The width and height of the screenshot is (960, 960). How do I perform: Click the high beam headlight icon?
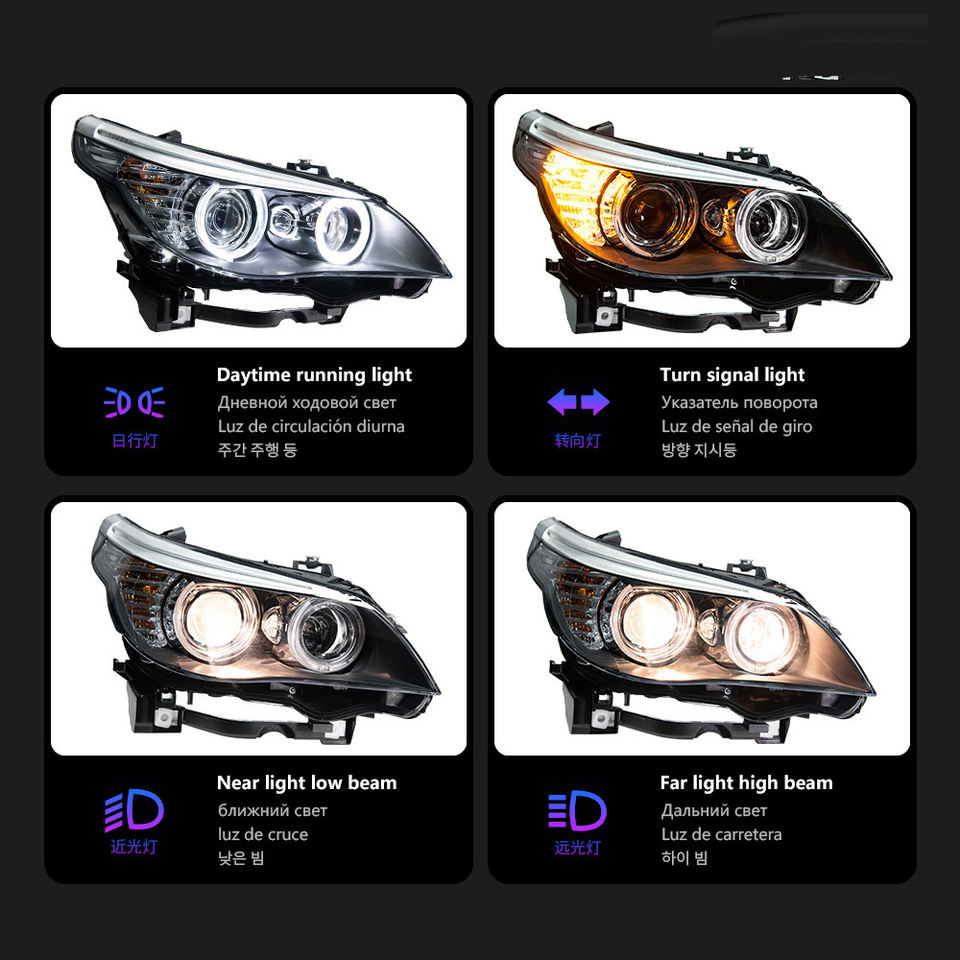click(x=577, y=810)
